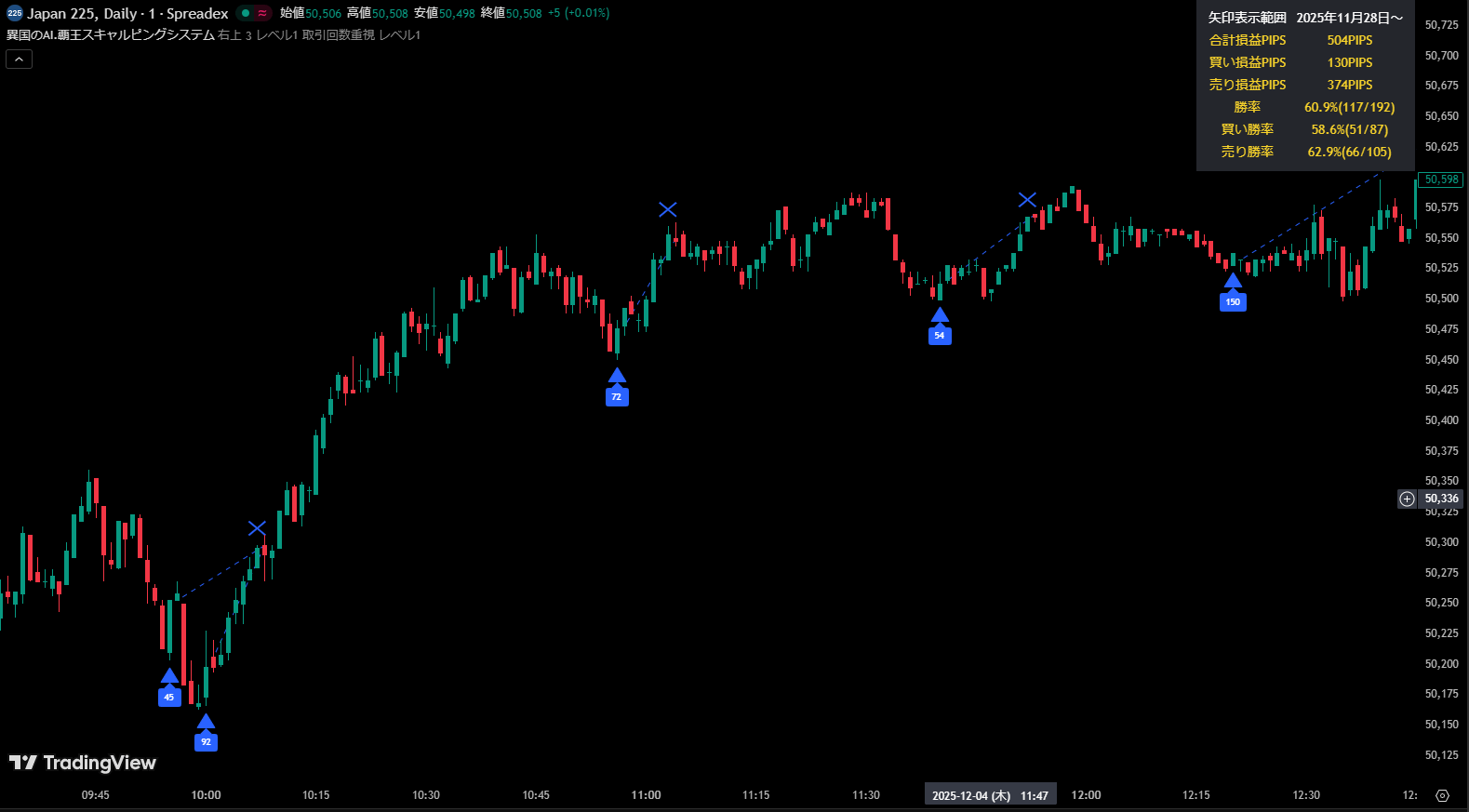
Task: Click the blue X exit marker near 10:05
Action: pos(257,528)
